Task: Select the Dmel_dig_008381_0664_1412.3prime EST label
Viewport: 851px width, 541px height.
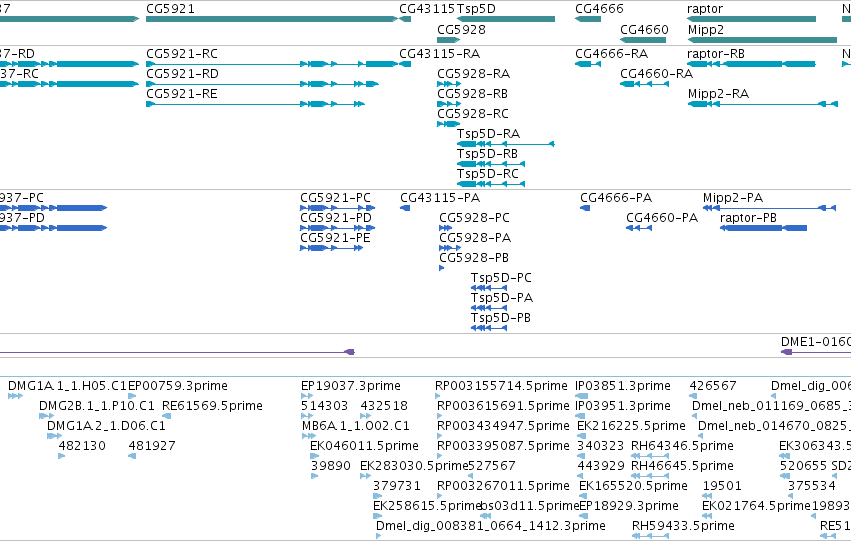Action: pyautogui.click(x=491, y=527)
